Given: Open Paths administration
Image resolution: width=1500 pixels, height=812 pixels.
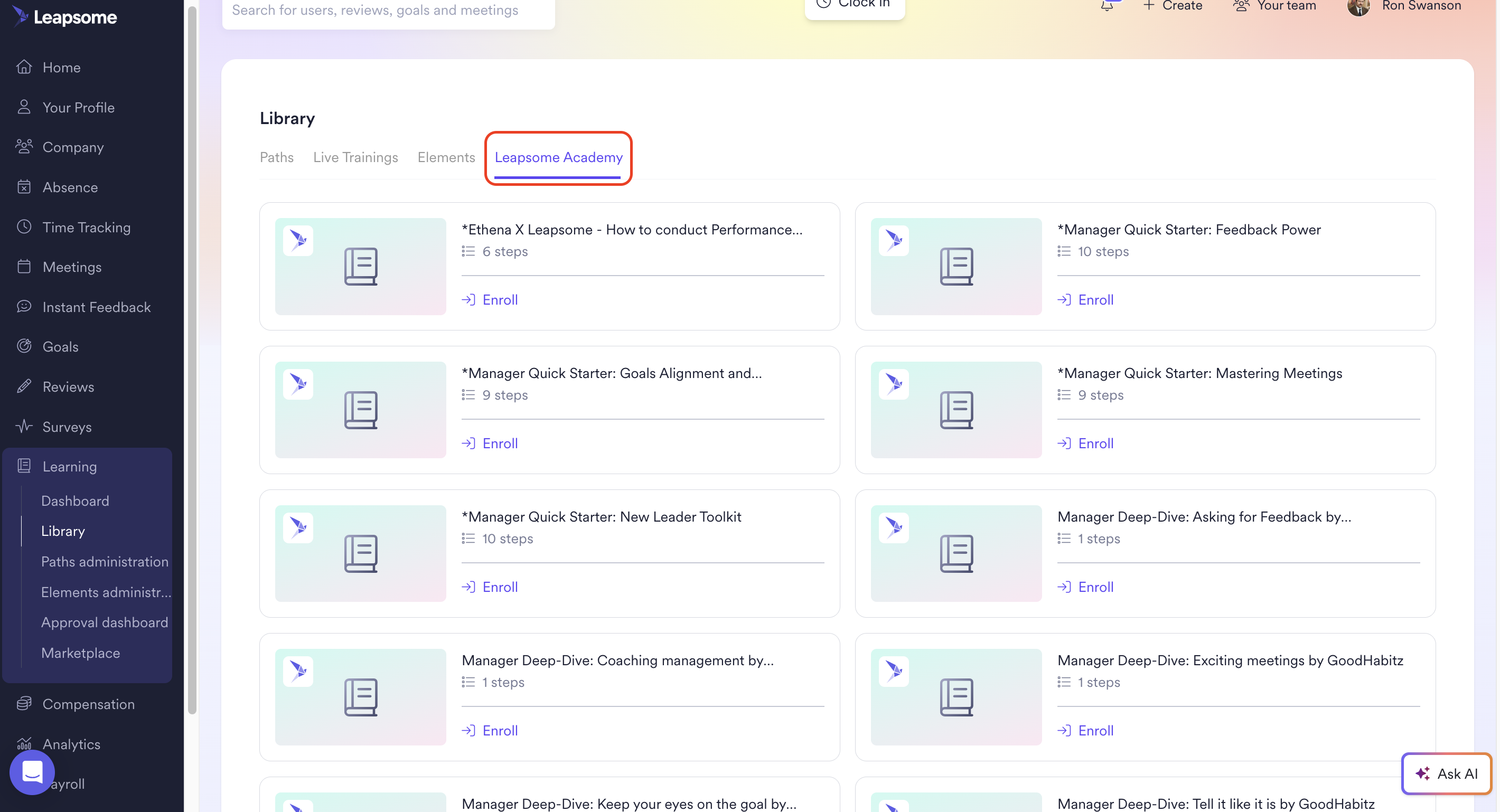Looking at the screenshot, I should tap(105, 562).
